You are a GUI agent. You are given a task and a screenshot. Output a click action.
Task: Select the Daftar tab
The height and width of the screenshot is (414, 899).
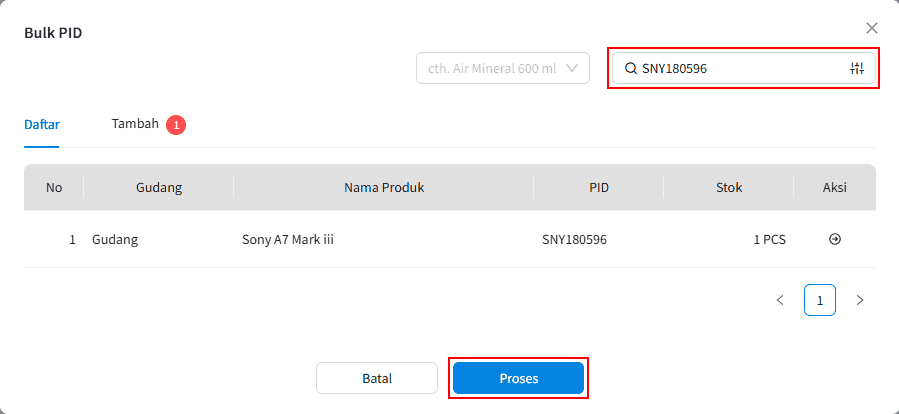42,124
